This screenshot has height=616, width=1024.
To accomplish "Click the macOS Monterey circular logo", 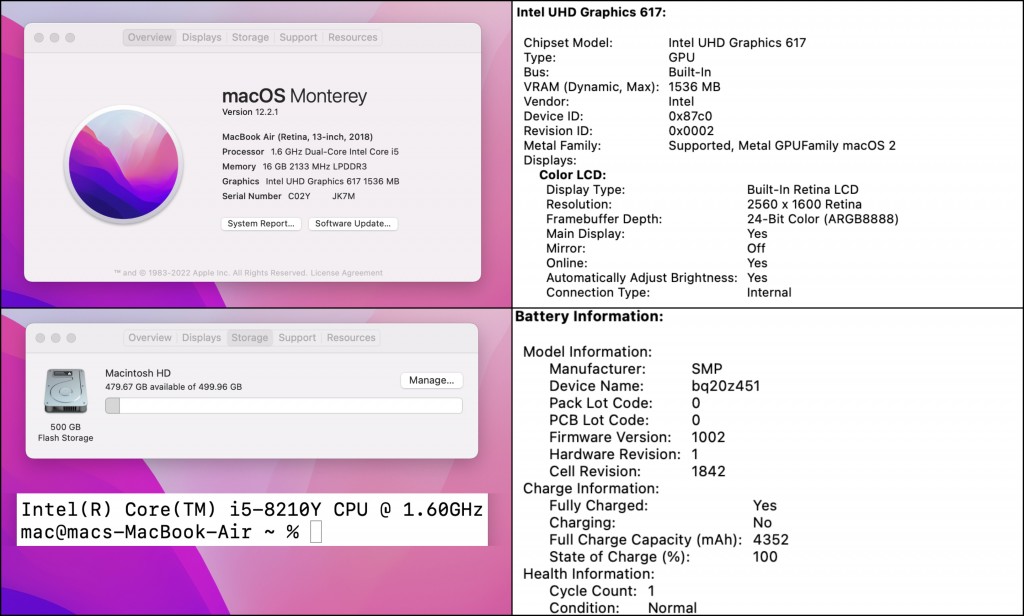I will click(x=123, y=165).
